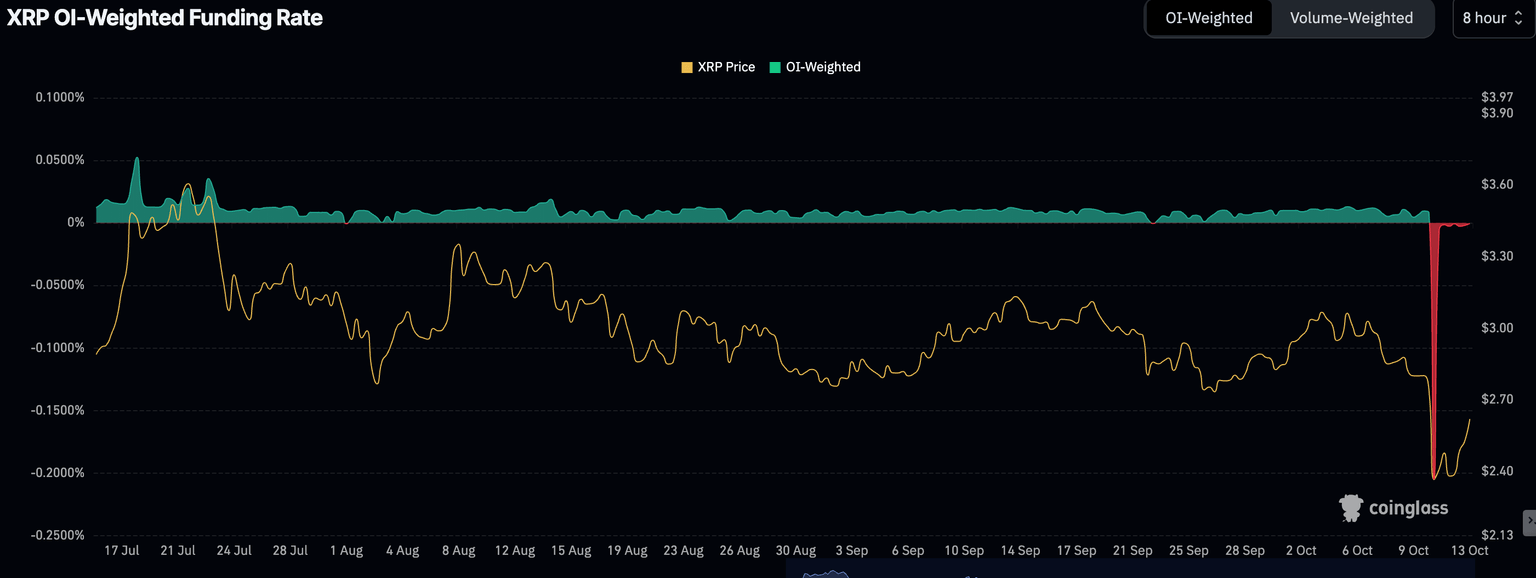The height and width of the screenshot is (578, 1536).
Task: Select the OI-Weighted tab at top
Action: (x=1208, y=18)
